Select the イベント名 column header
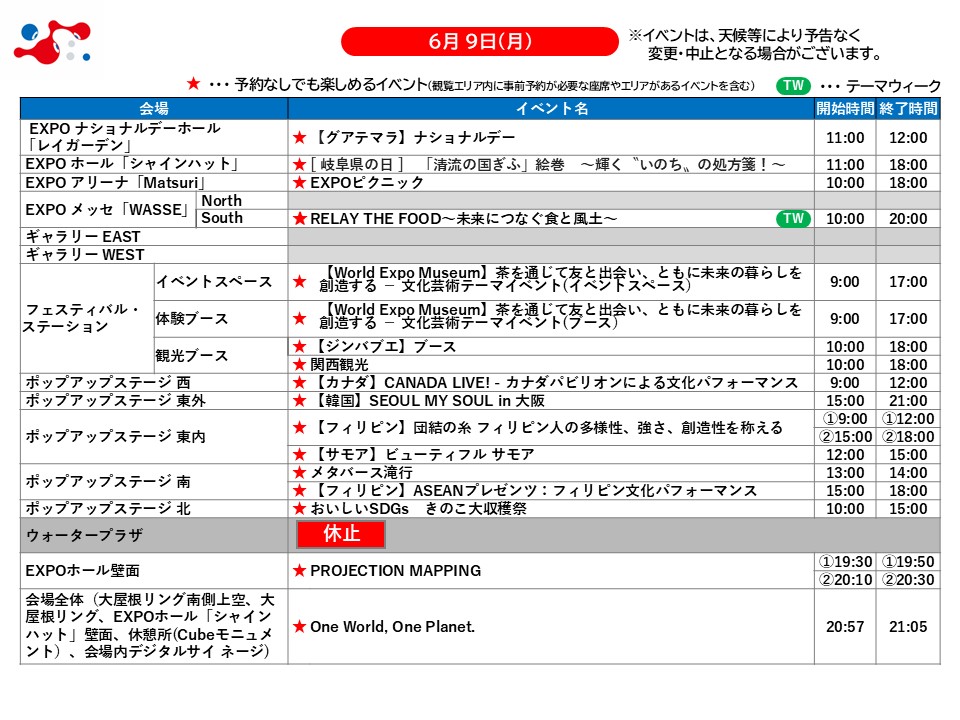Image resolution: width=960 pixels, height=720 pixels. [551, 108]
